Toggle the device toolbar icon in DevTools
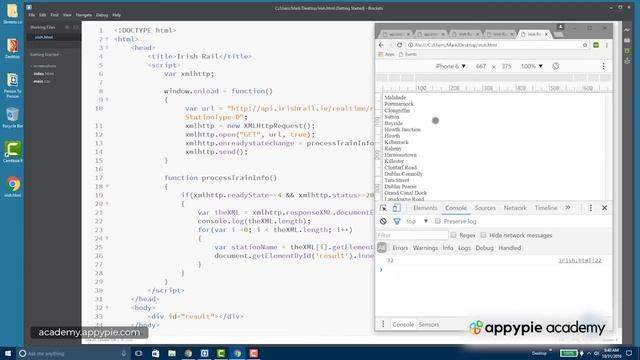The image size is (640, 360). 396,208
